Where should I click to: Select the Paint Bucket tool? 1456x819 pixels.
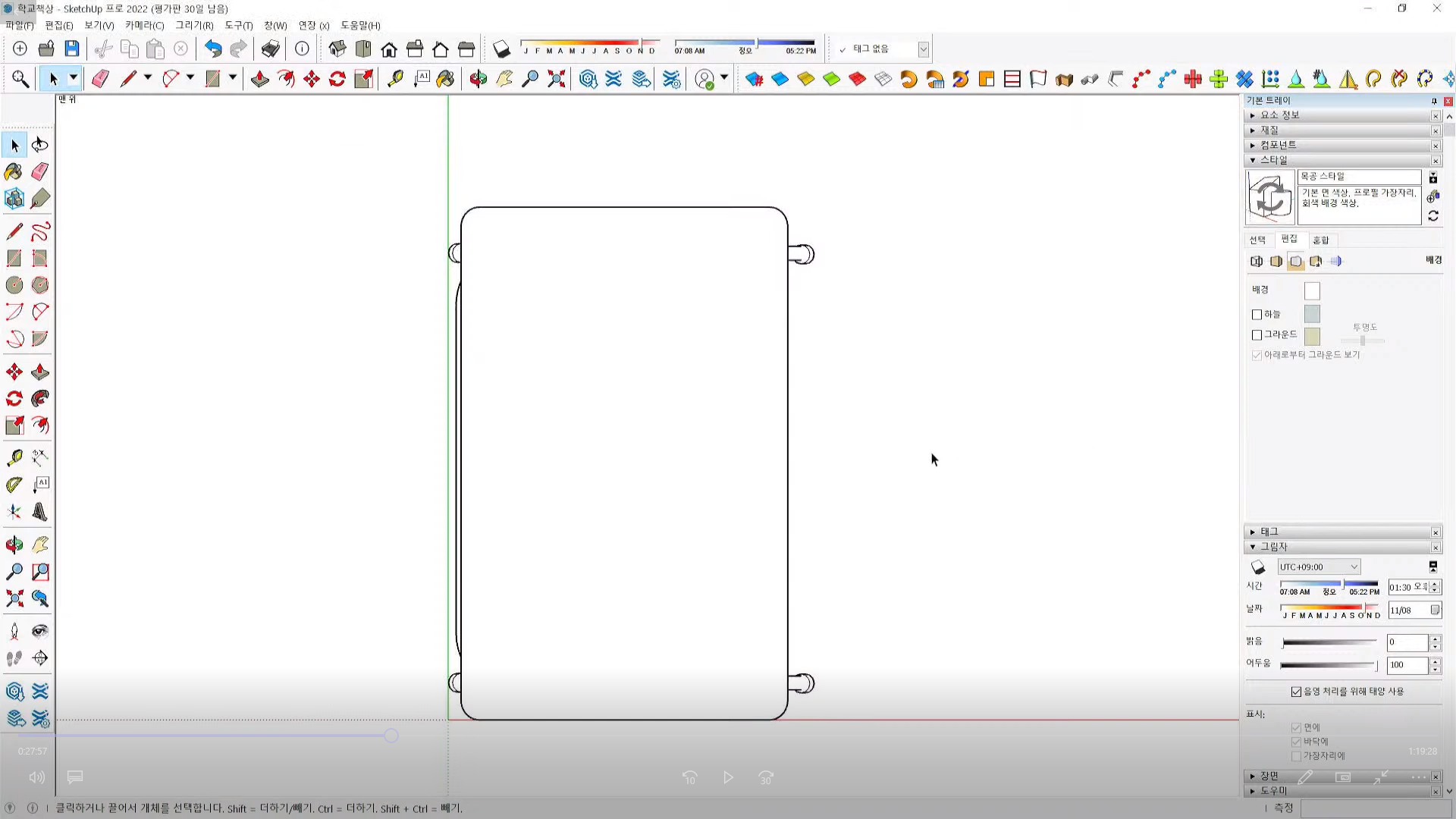[x=13, y=172]
